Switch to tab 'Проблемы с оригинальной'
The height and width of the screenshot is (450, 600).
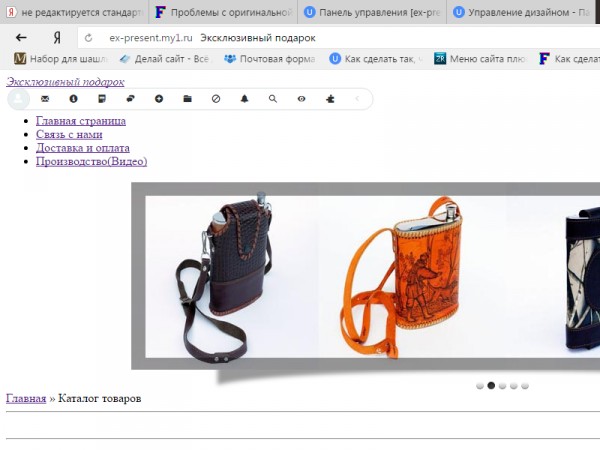[223, 12]
